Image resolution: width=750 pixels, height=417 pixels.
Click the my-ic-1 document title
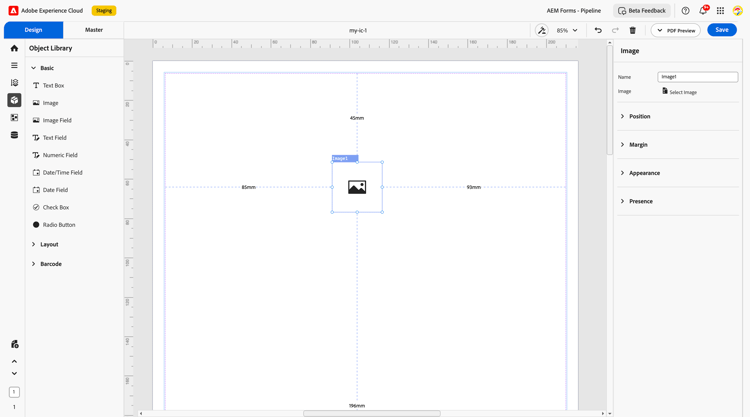pos(358,30)
